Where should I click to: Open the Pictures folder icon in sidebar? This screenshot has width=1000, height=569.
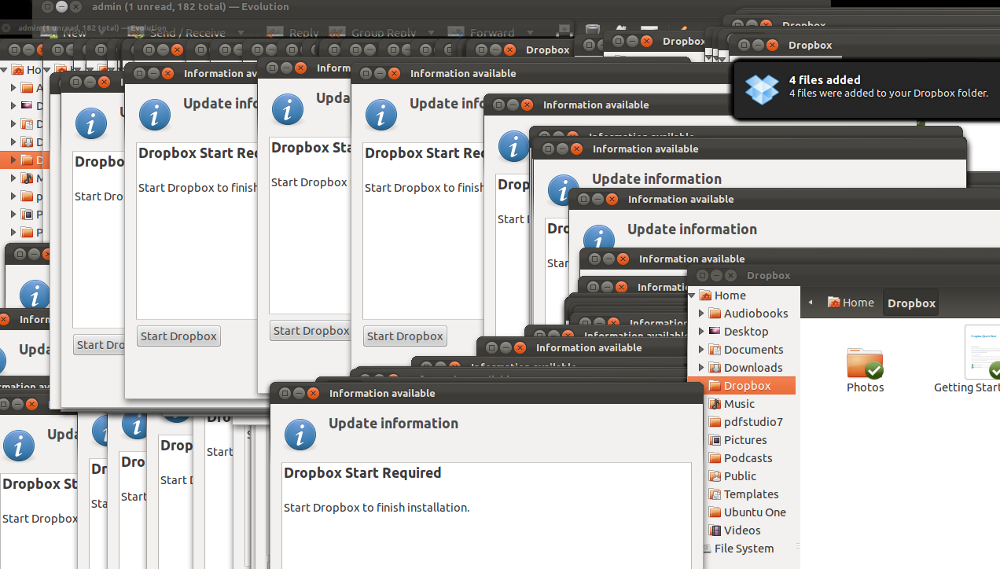pyautogui.click(x=714, y=440)
